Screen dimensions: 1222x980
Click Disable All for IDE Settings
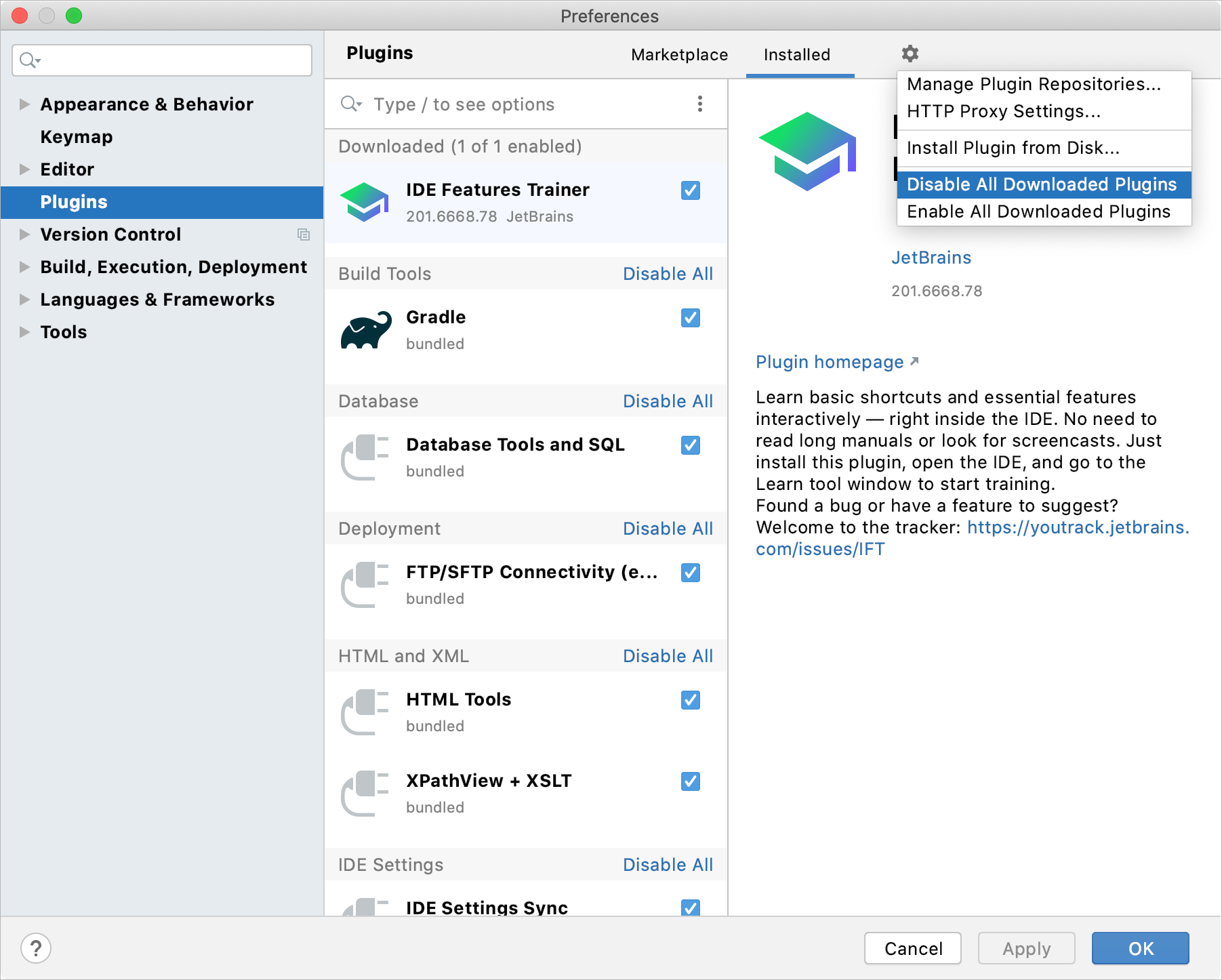(x=668, y=865)
